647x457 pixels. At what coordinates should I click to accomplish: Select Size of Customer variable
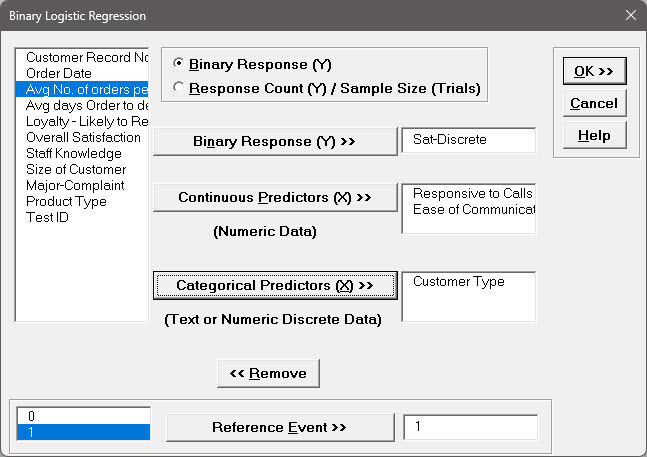pyautogui.click(x=76, y=169)
